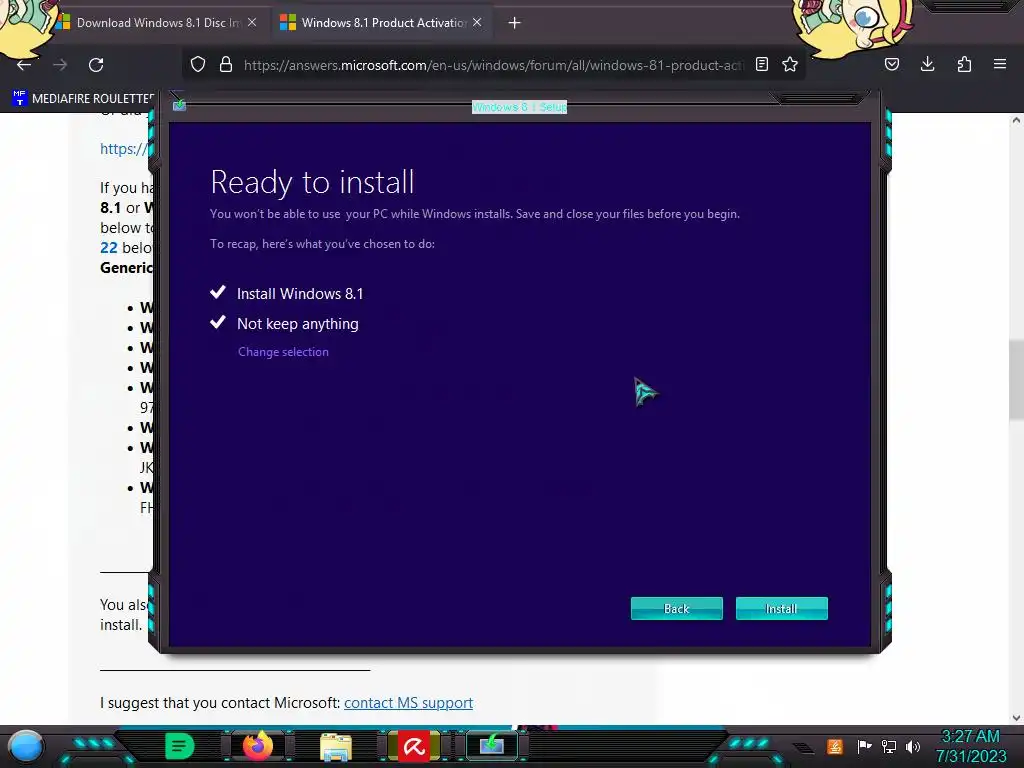Click the taskbar clock showing 3:27 AM

[970, 746]
